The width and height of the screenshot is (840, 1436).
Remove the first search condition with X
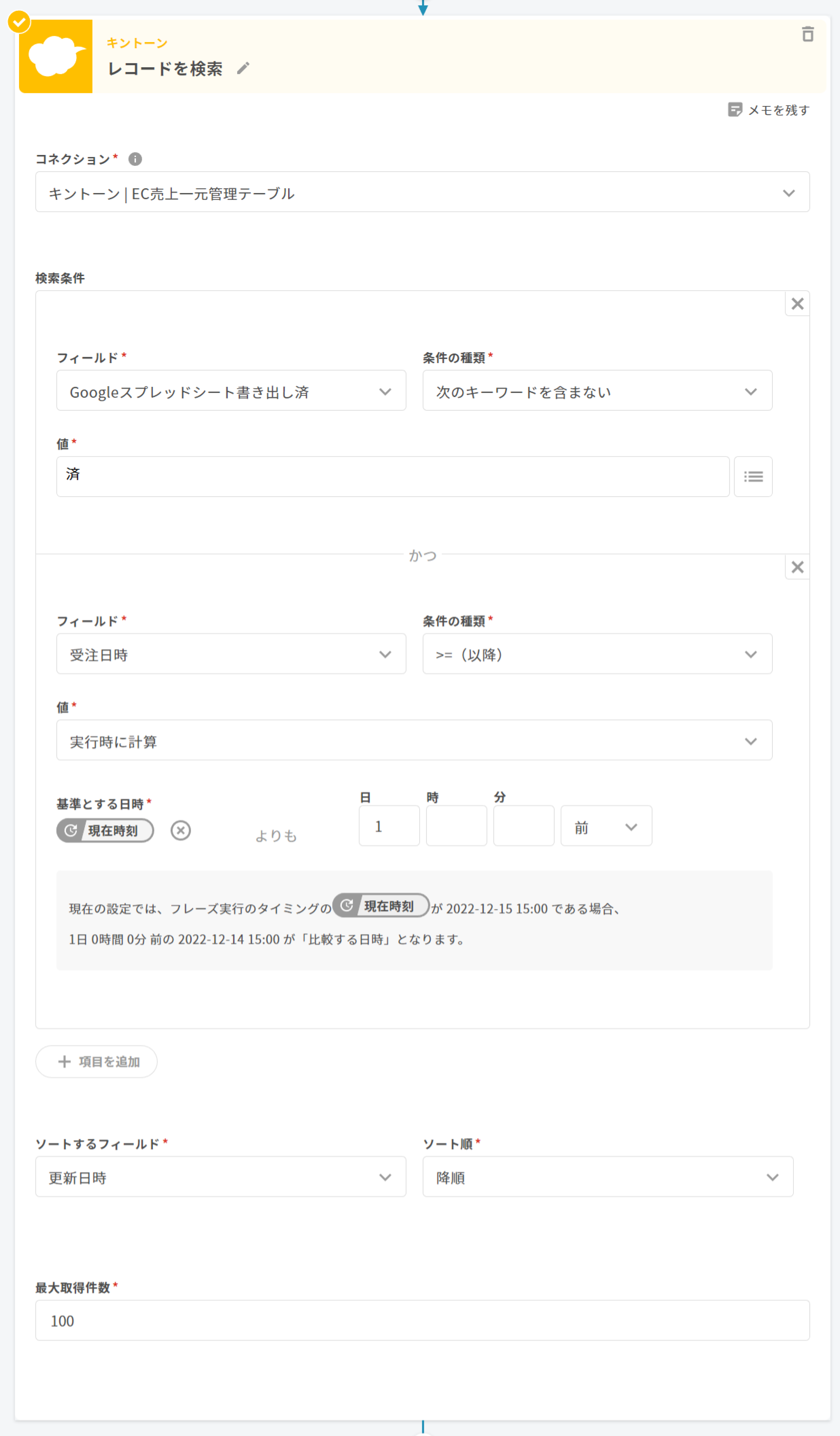(797, 304)
